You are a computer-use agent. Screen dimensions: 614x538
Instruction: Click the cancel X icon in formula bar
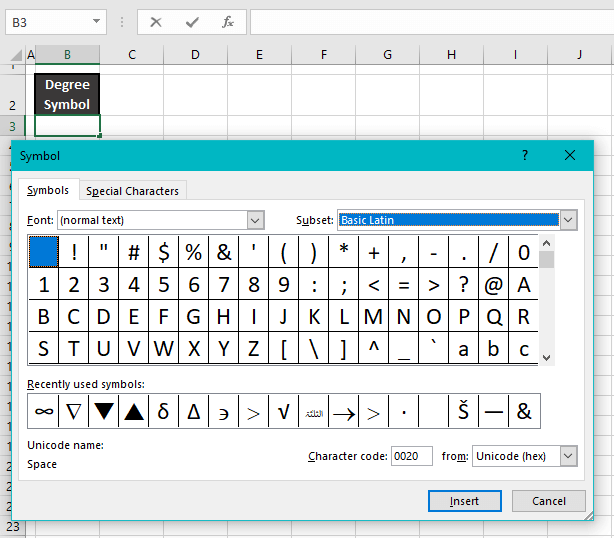pos(156,22)
